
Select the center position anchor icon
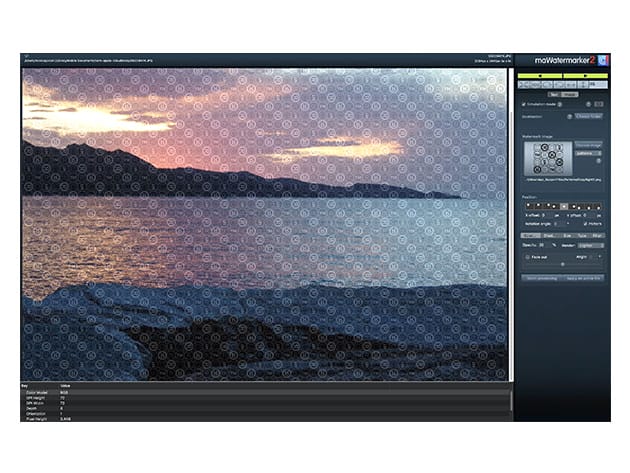coord(563,206)
